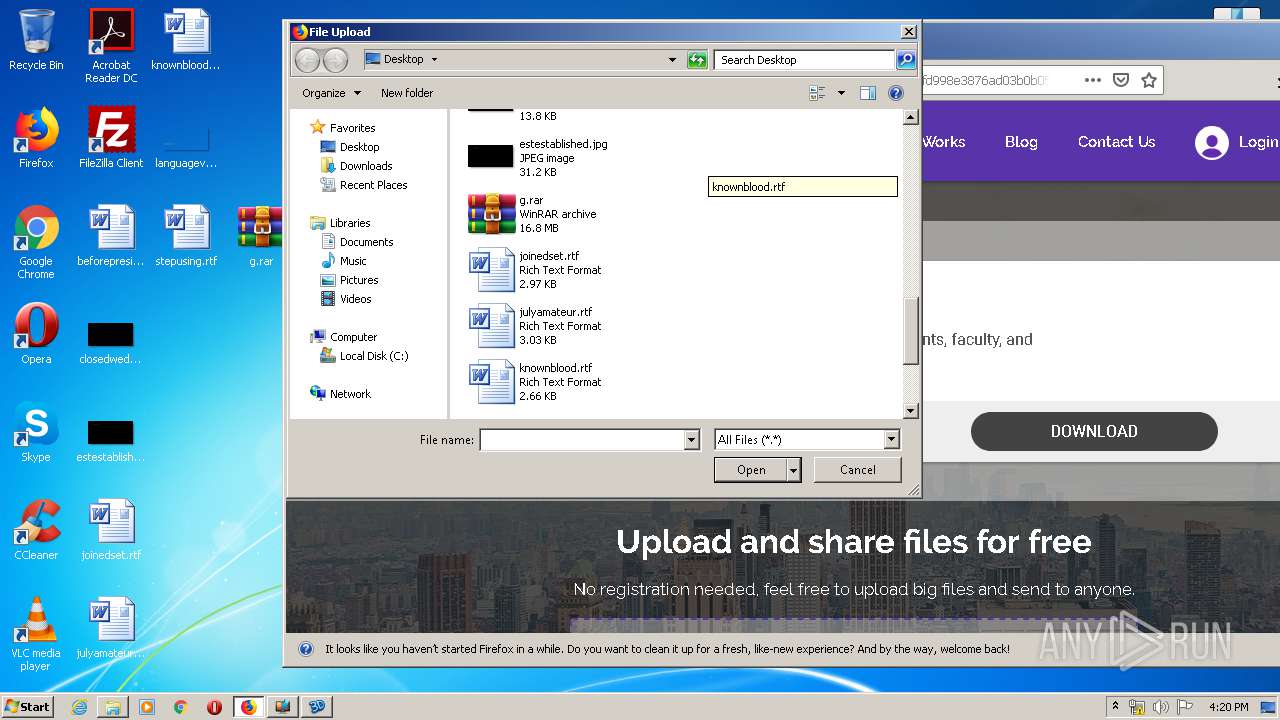Click search magnifier in File Upload dialog
This screenshot has height=720, width=1280.
pyautogui.click(x=905, y=60)
